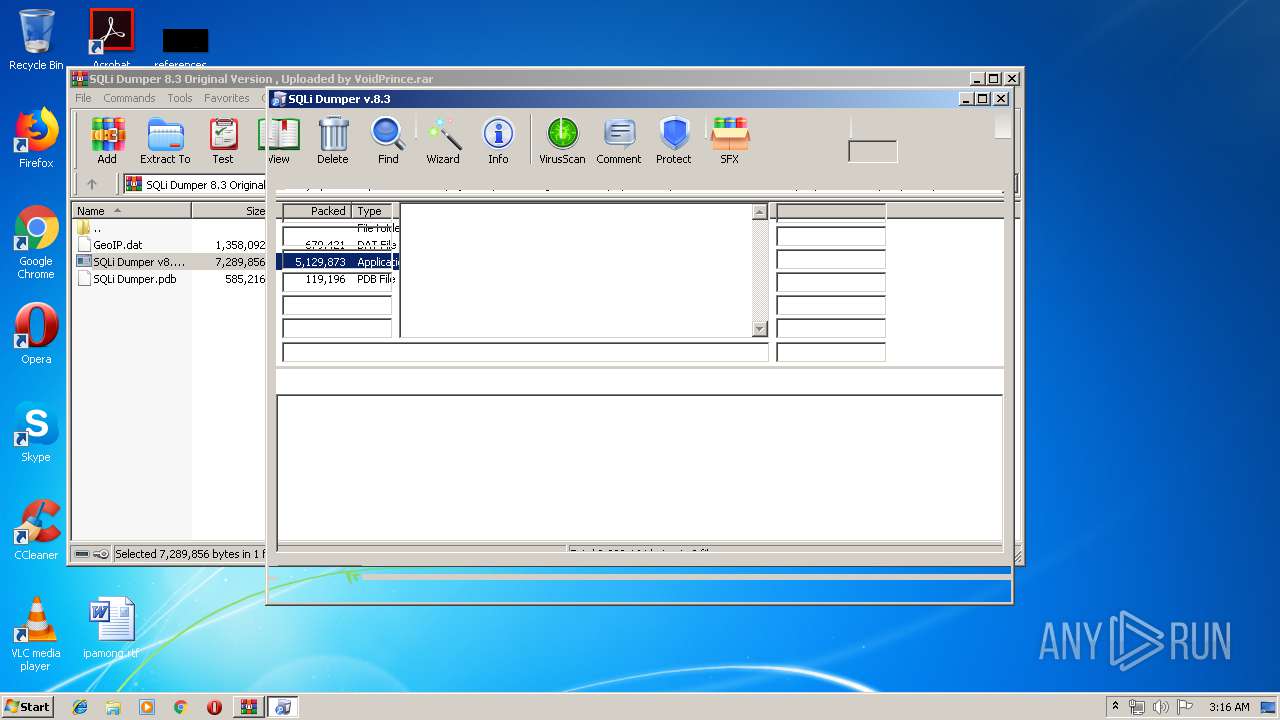Click the list scrollbar up arrow
The image size is (1280, 720).
(x=759, y=211)
